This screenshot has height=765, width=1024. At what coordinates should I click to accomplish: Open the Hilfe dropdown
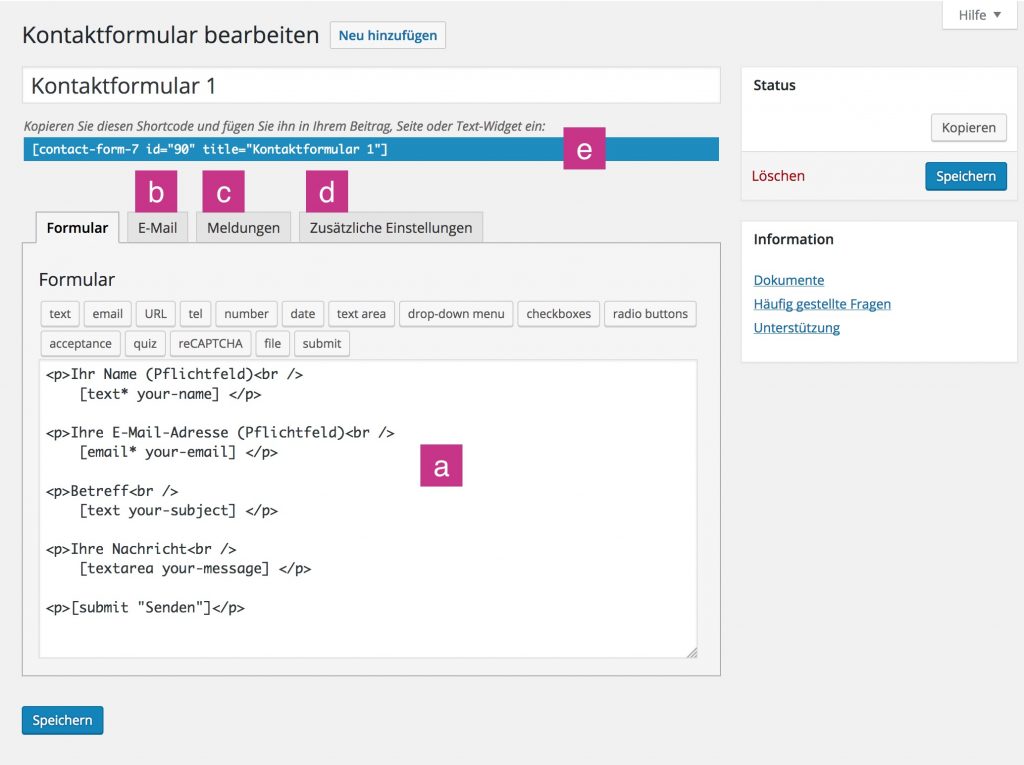pos(978,15)
